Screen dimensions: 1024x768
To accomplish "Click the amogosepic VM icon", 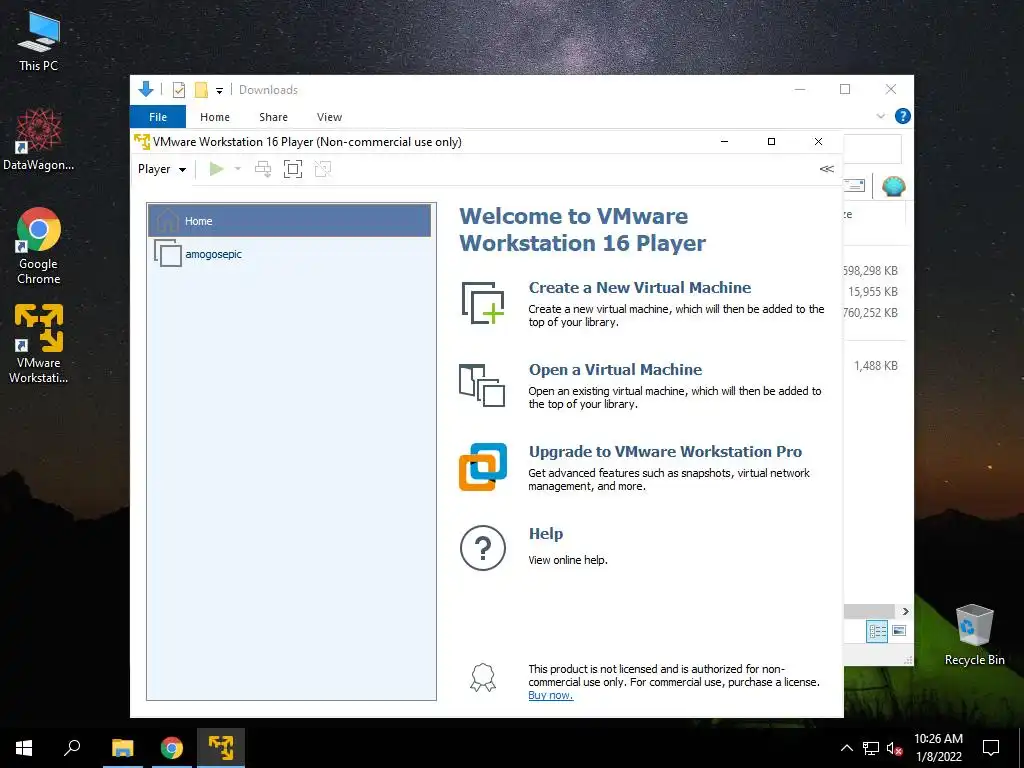I will coord(168,253).
